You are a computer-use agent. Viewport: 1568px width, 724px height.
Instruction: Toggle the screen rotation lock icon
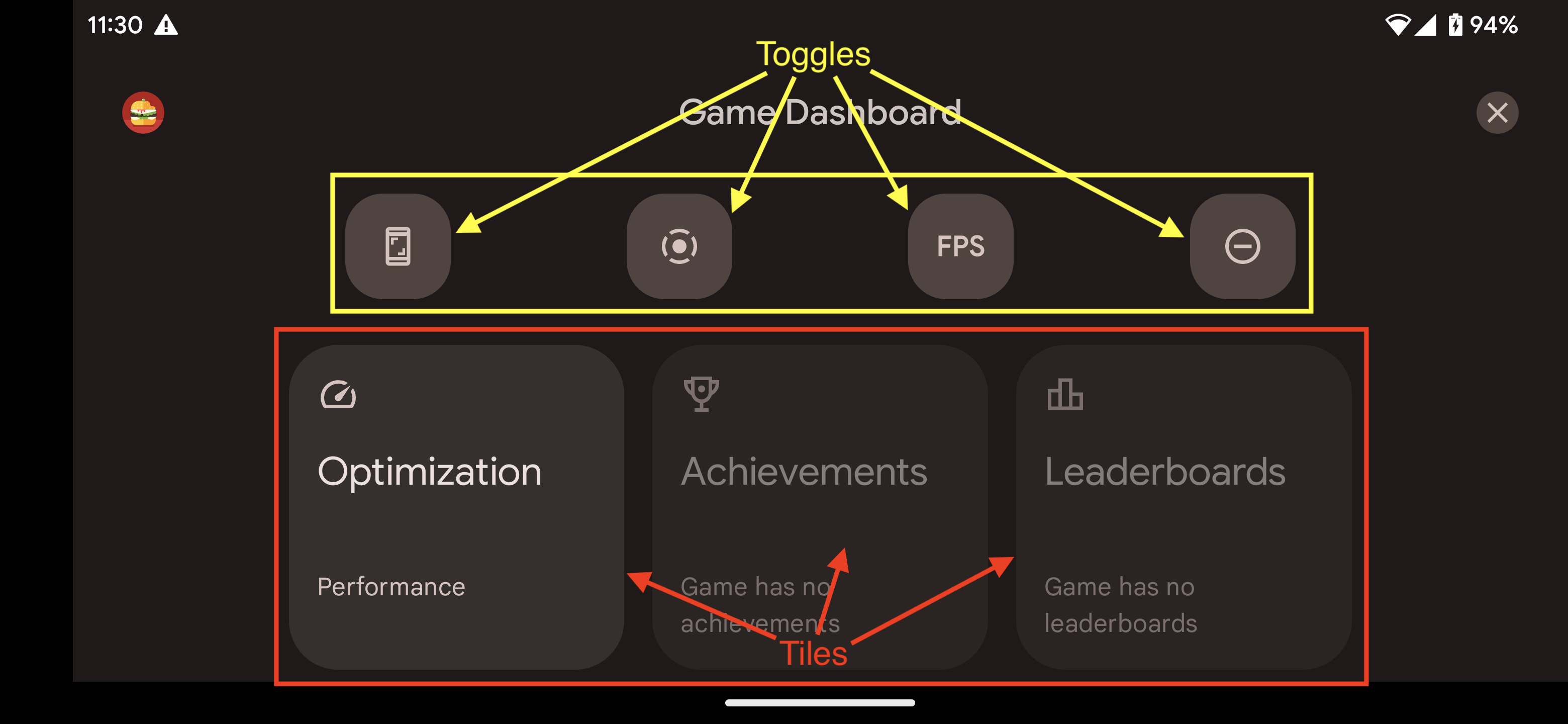pos(399,246)
